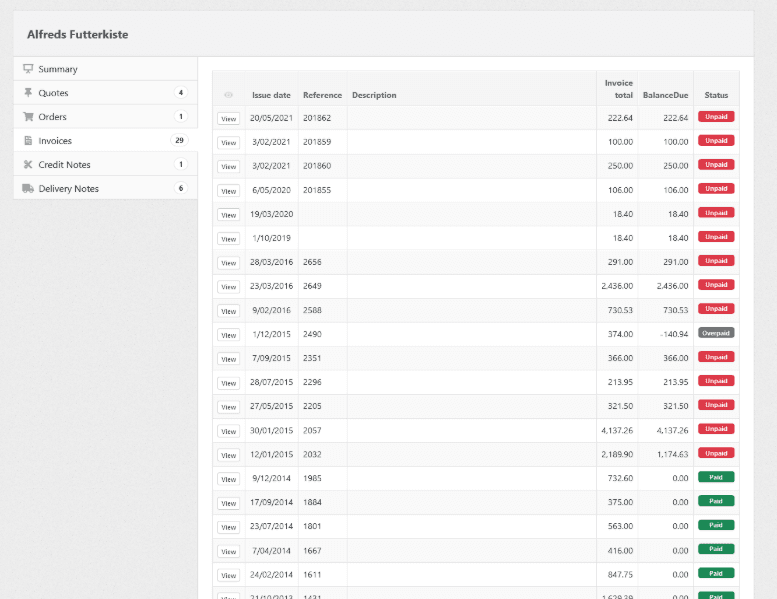
Task: Go to the Orders section
Action: point(106,116)
